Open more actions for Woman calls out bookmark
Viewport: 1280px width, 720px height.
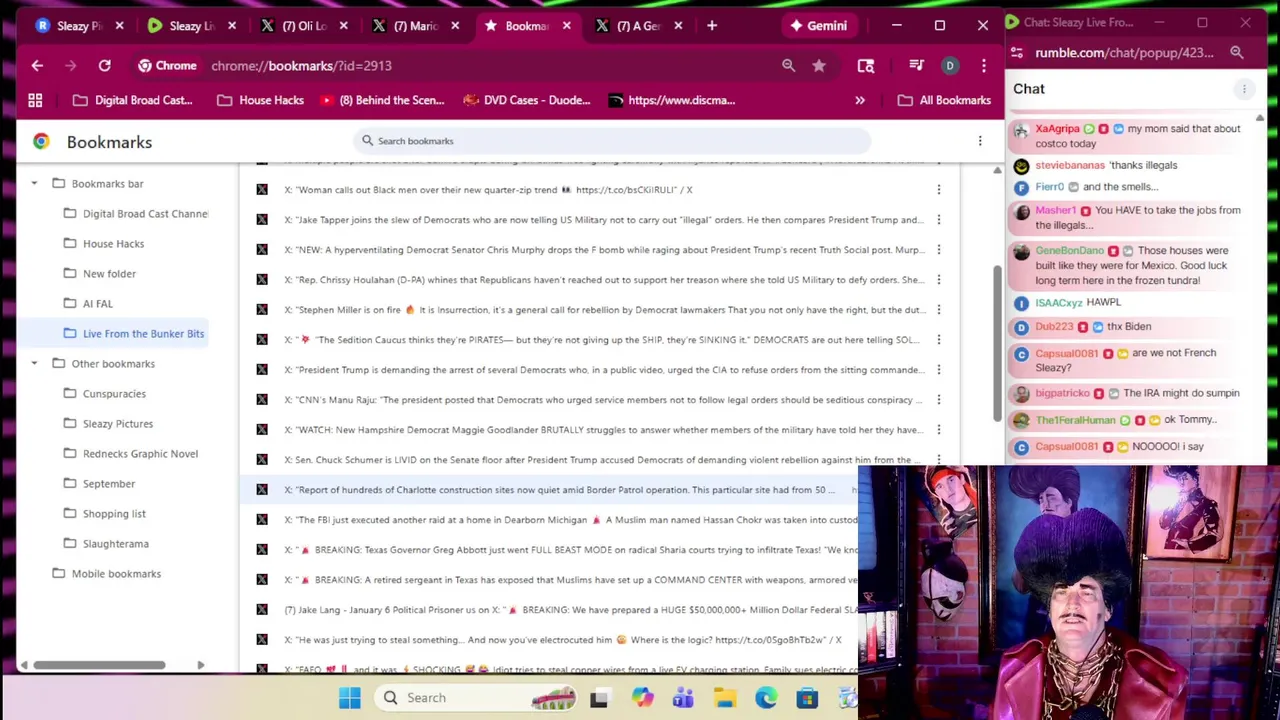939,190
